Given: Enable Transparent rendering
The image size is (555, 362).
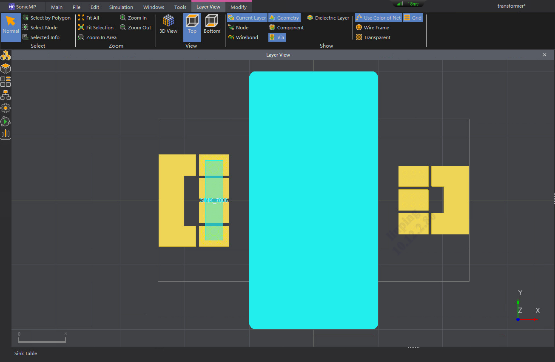Looking at the screenshot, I should click(373, 37).
